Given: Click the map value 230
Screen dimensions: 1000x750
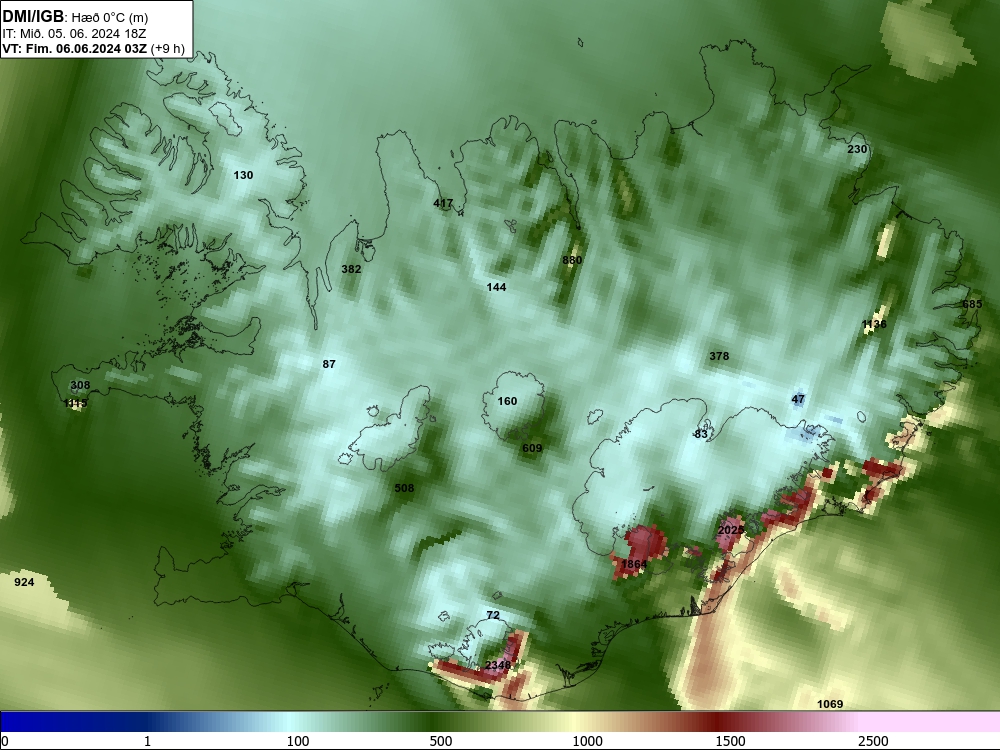Looking at the screenshot, I should (x=857, y=149).
